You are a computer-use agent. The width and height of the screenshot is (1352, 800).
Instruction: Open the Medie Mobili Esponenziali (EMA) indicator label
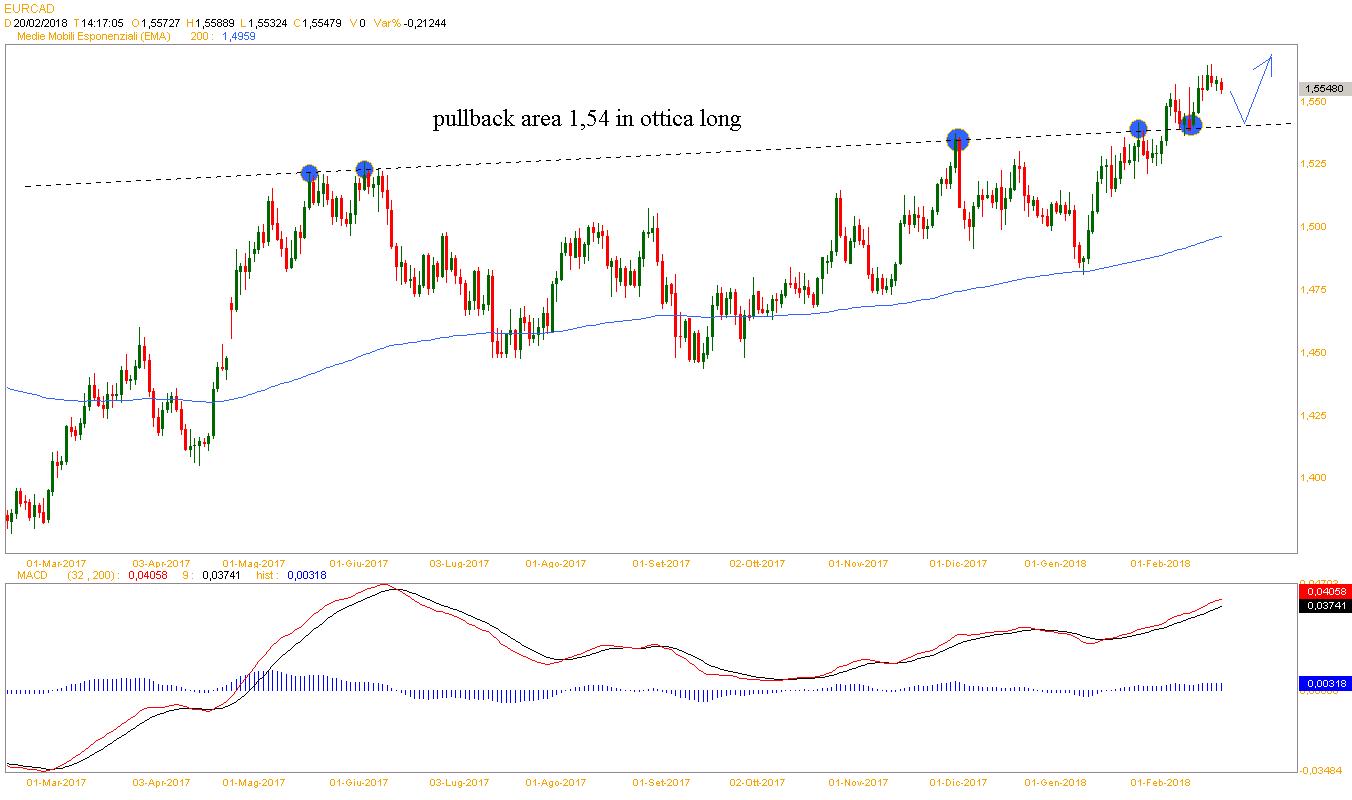(x=95, y=36)
